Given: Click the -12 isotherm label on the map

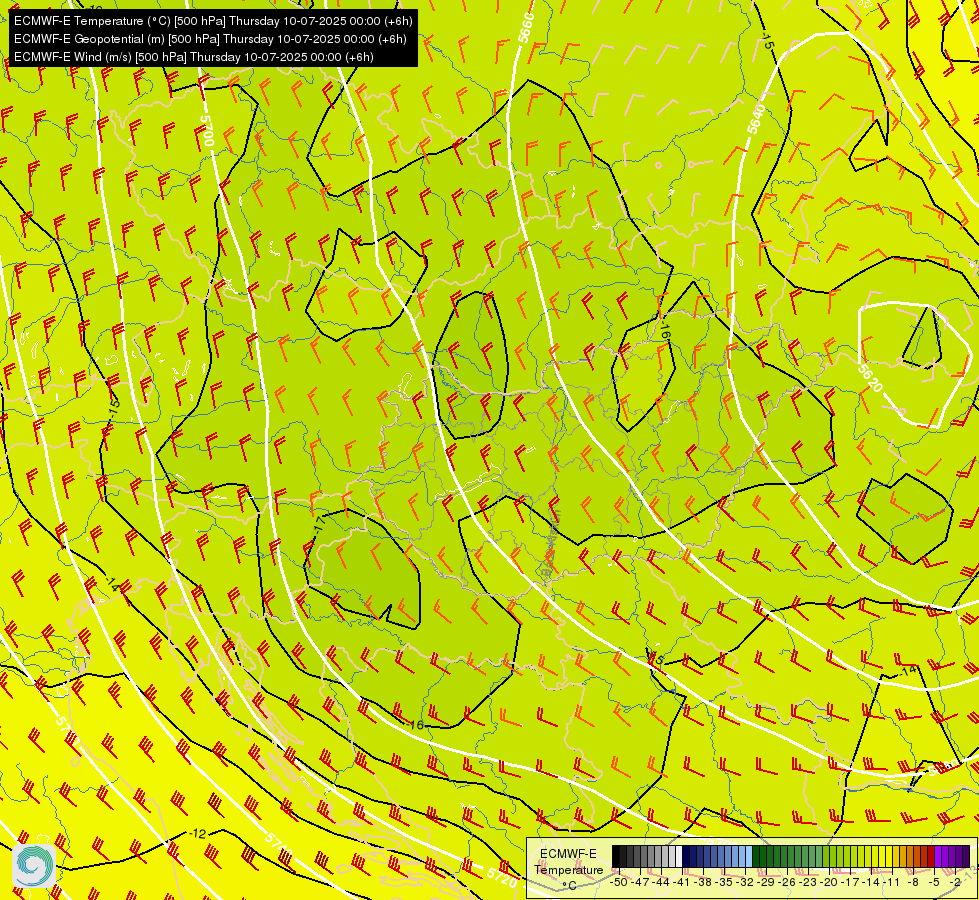Looking at the screenshot, I should [197, 834].
